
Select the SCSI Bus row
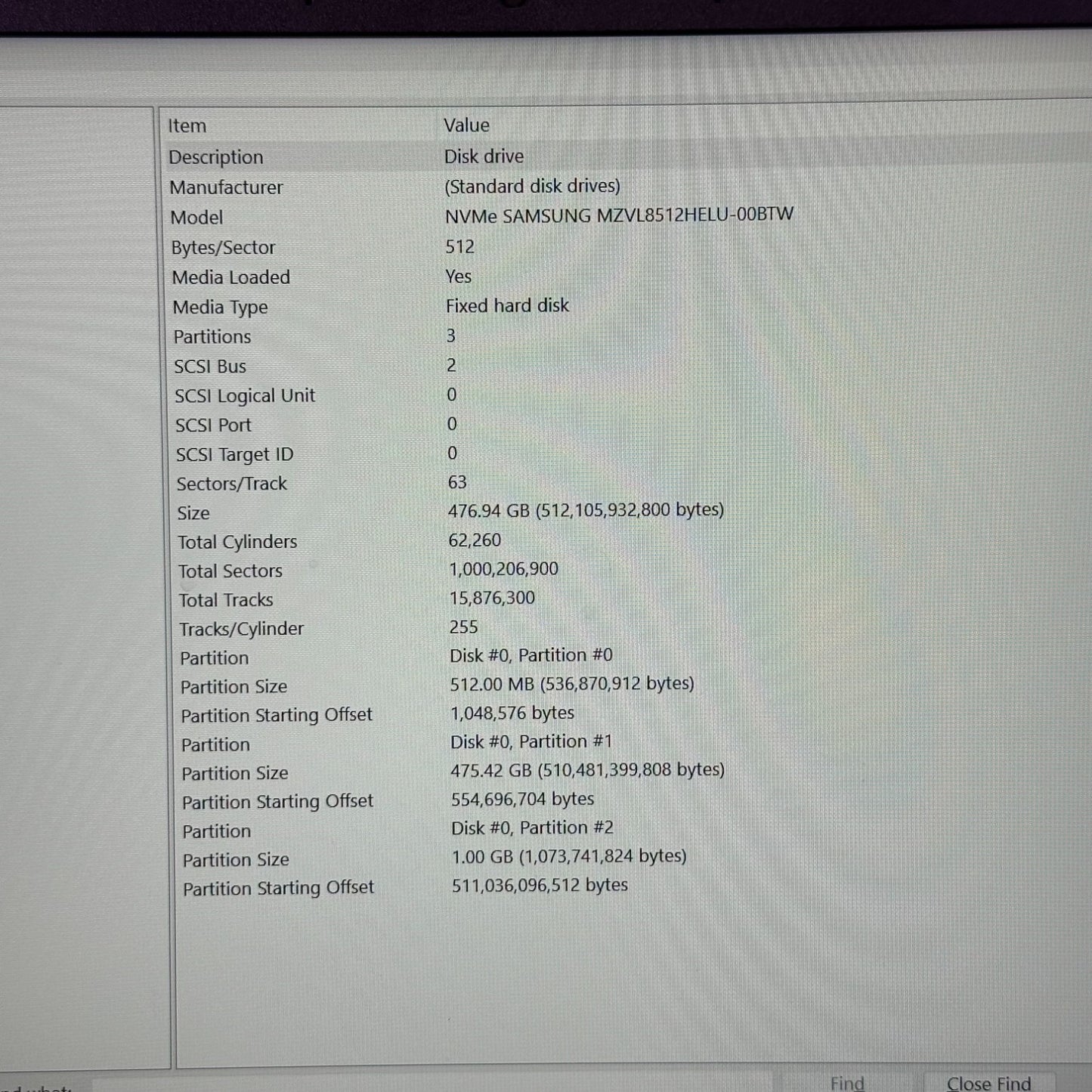(210, 367)
